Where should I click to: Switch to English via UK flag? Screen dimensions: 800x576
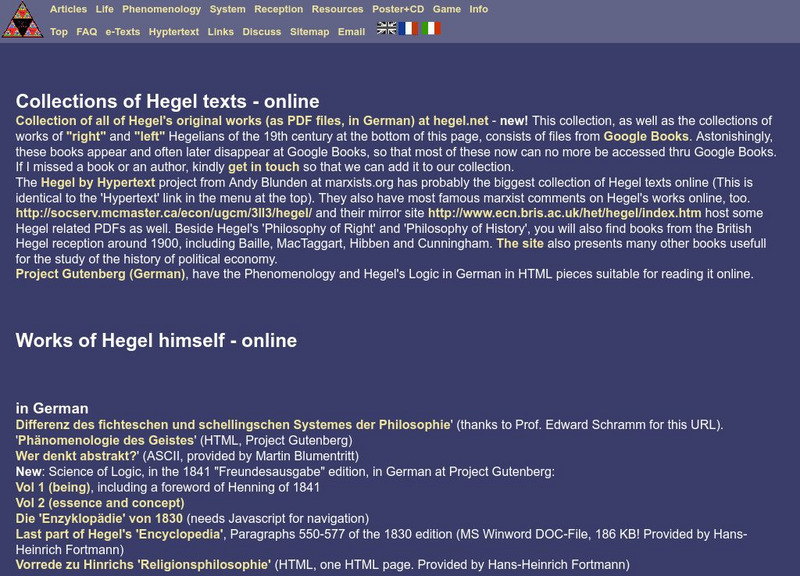(x=386, y=29)
